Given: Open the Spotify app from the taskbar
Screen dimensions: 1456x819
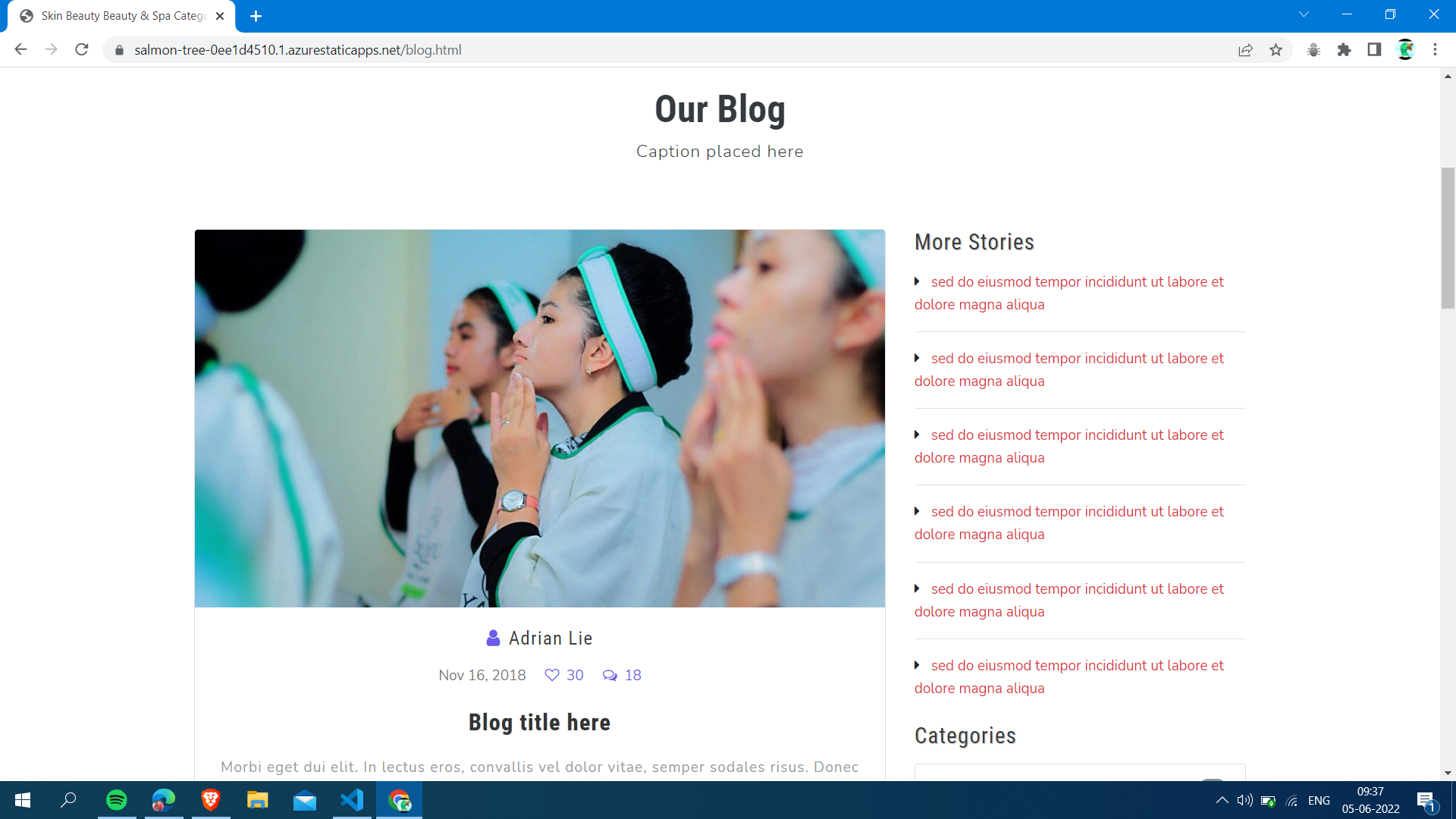Looking at the screenshot, I should (x=116, y=800).
